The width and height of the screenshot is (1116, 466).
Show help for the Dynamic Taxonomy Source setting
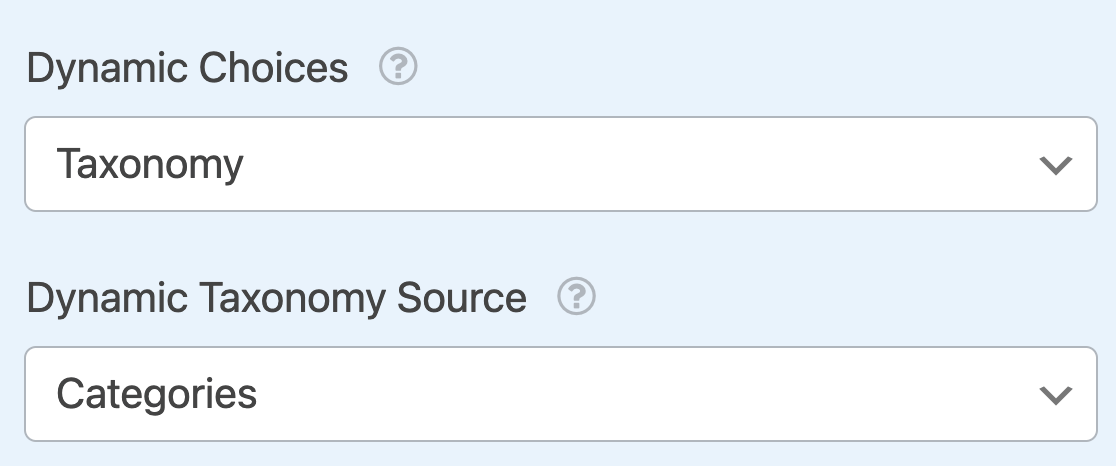click(x=576, y=296)
